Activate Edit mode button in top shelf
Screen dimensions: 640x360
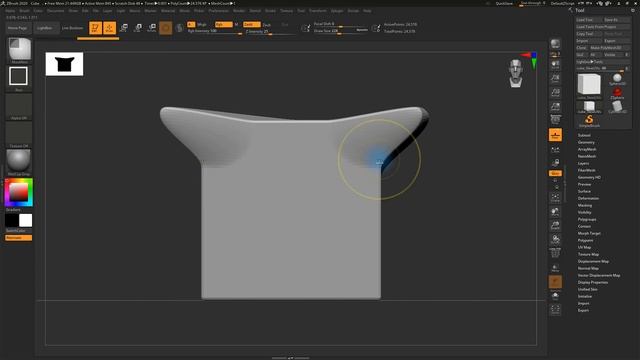click(x=96, y=28)
